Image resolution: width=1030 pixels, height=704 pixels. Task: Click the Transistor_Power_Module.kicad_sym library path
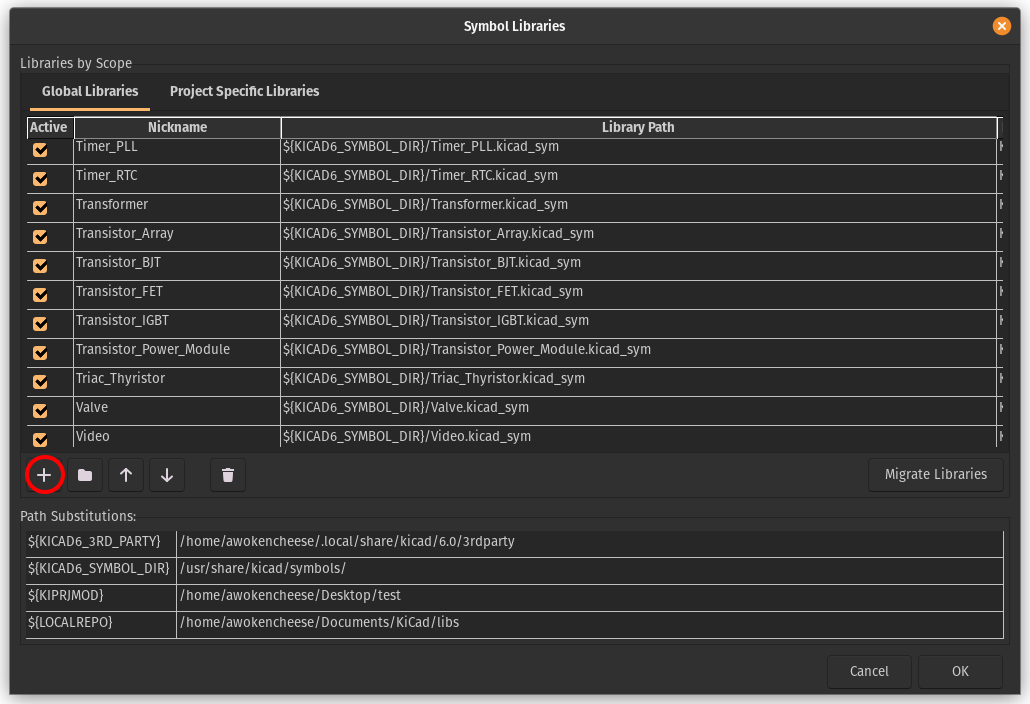click(638, 352)
